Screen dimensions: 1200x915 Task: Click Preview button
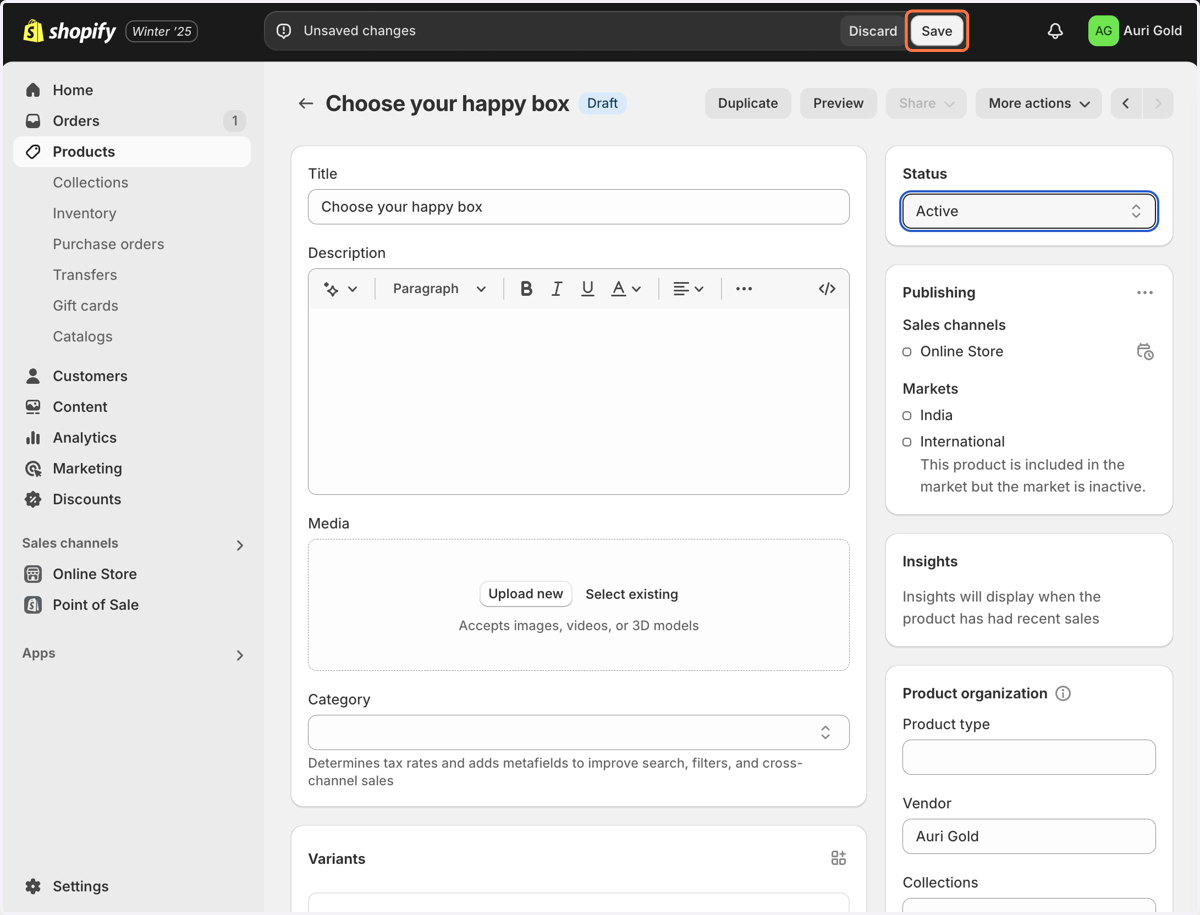(x=838, y=103)
